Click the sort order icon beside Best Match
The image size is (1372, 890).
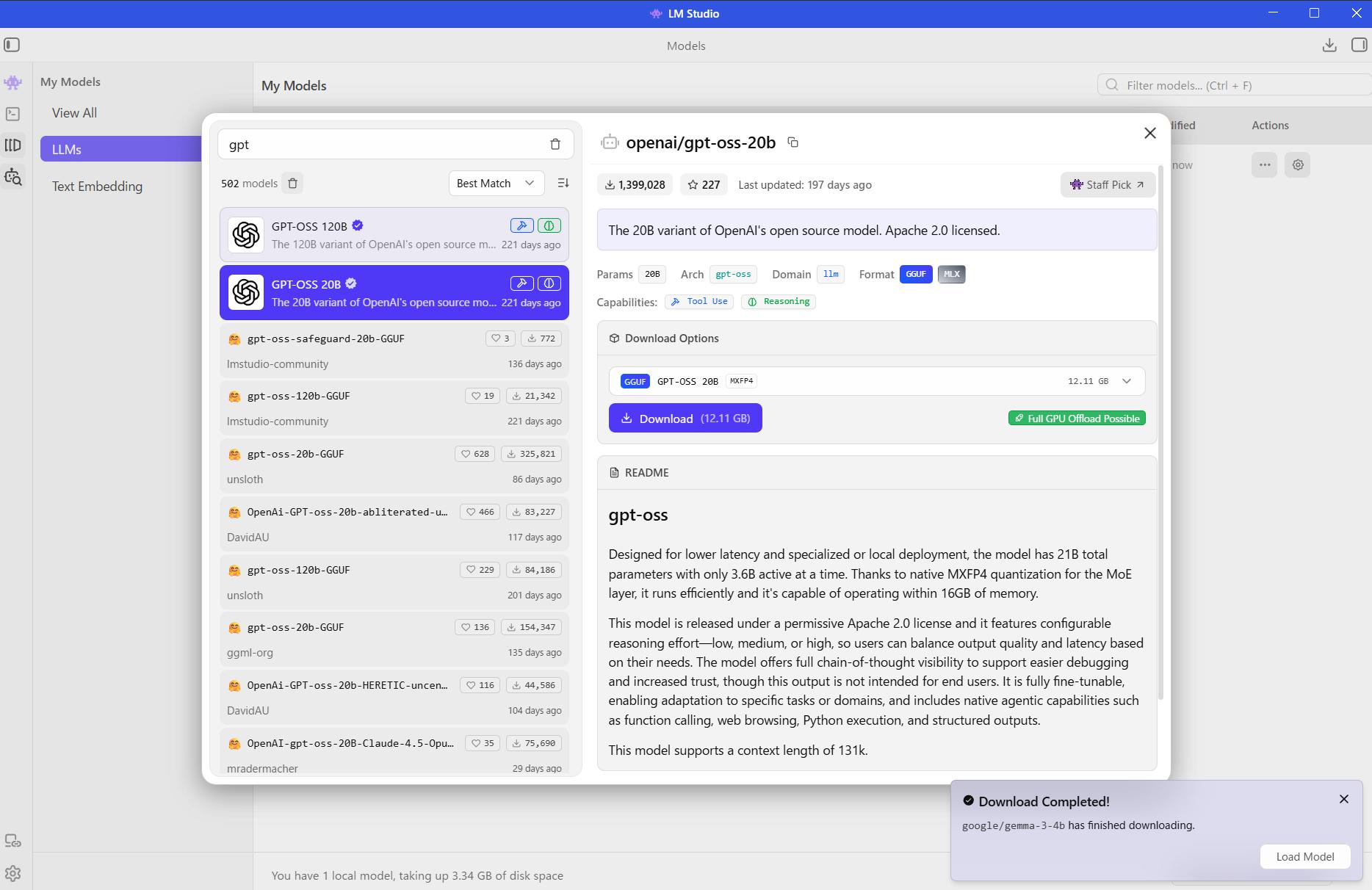coord(563,183)
